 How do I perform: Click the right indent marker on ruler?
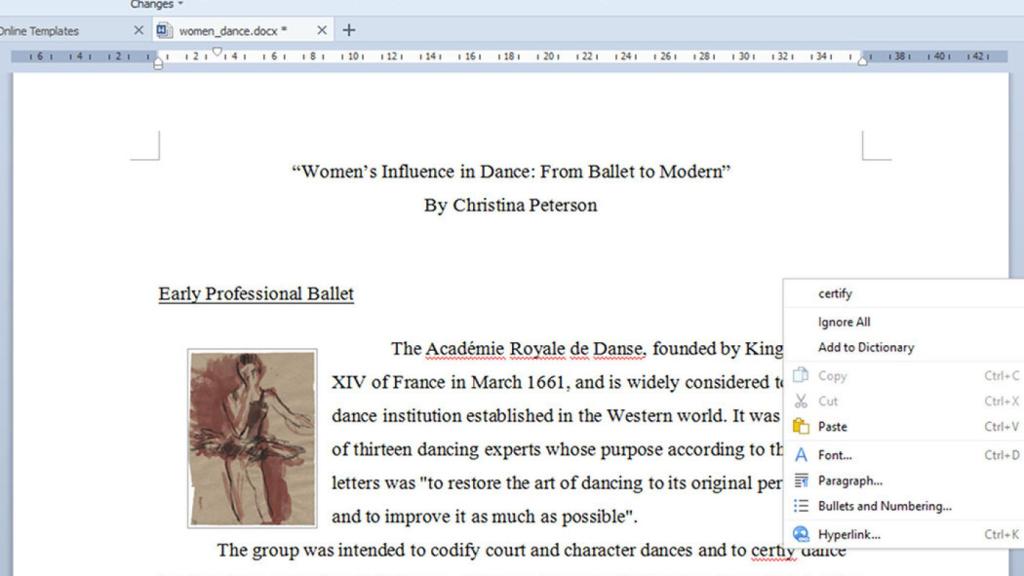[x=863, y=62]
